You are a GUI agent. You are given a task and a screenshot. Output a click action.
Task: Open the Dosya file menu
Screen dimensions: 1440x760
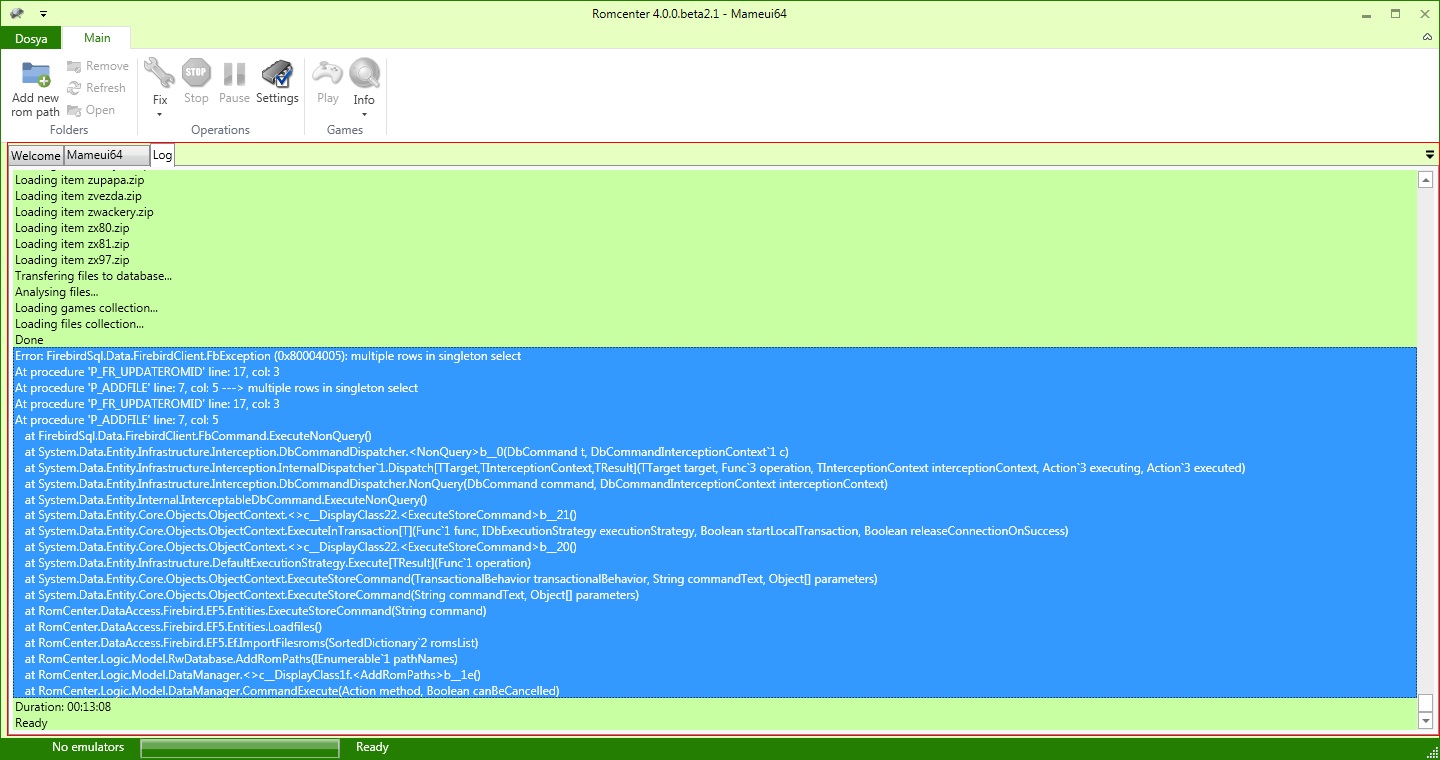[30, 38]
